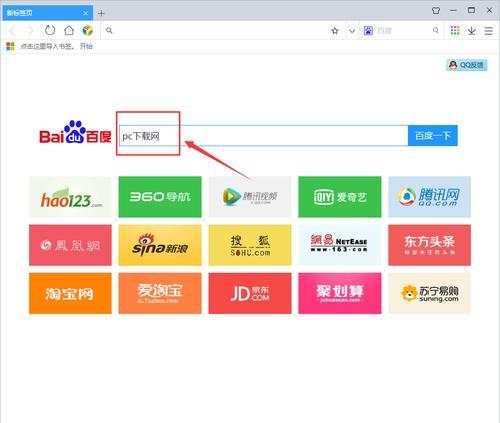Open the hao123 tile
This screenshot has height=423, width=500.
pos(70,197)
